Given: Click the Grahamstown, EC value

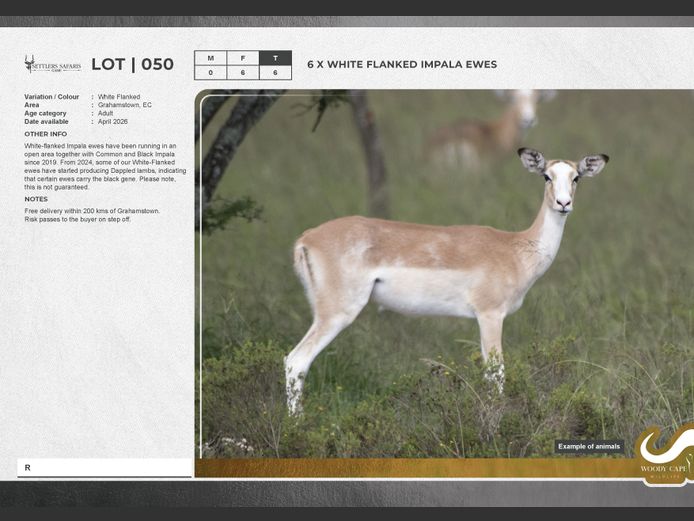Looking at the screenshot, I should tap(124, 105).
